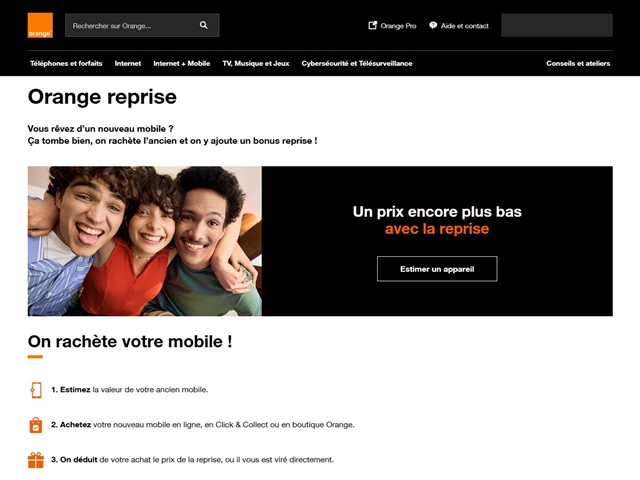
Task: Click the banner photo of three friends
Action: tap(145, 241)
